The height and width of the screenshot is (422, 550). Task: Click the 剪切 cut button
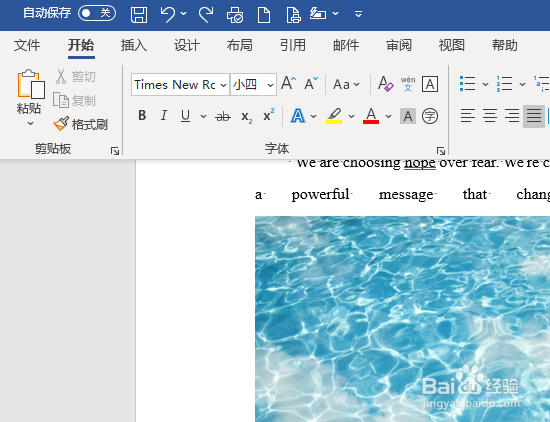click(75, 76)
